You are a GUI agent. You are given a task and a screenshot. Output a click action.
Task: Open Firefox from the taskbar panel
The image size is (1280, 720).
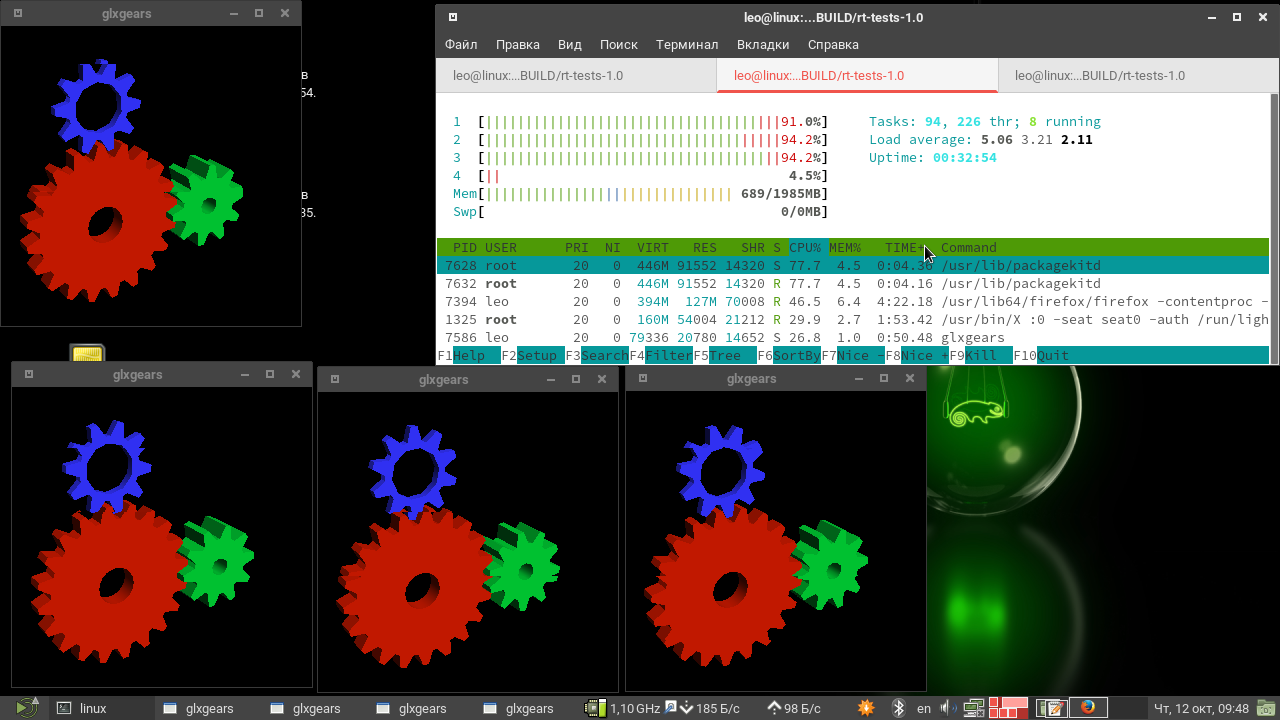pyautogui.click(x=1087, y=708)
